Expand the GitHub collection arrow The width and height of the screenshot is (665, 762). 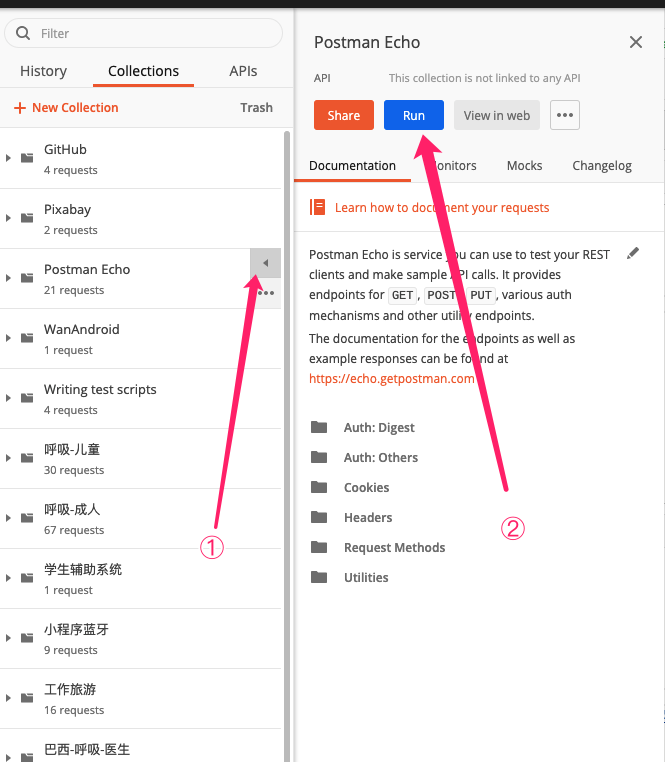point(8,158)
